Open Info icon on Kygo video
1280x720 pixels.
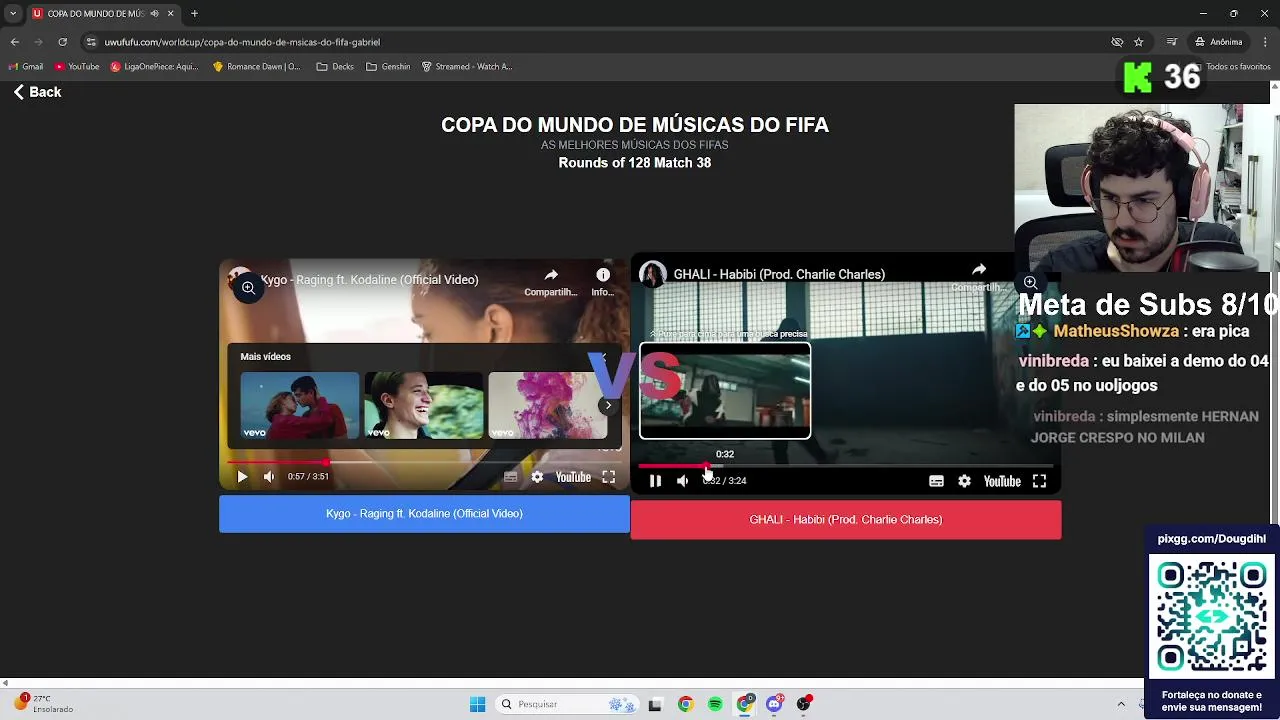pyautogui.click(x=602, y=281)
